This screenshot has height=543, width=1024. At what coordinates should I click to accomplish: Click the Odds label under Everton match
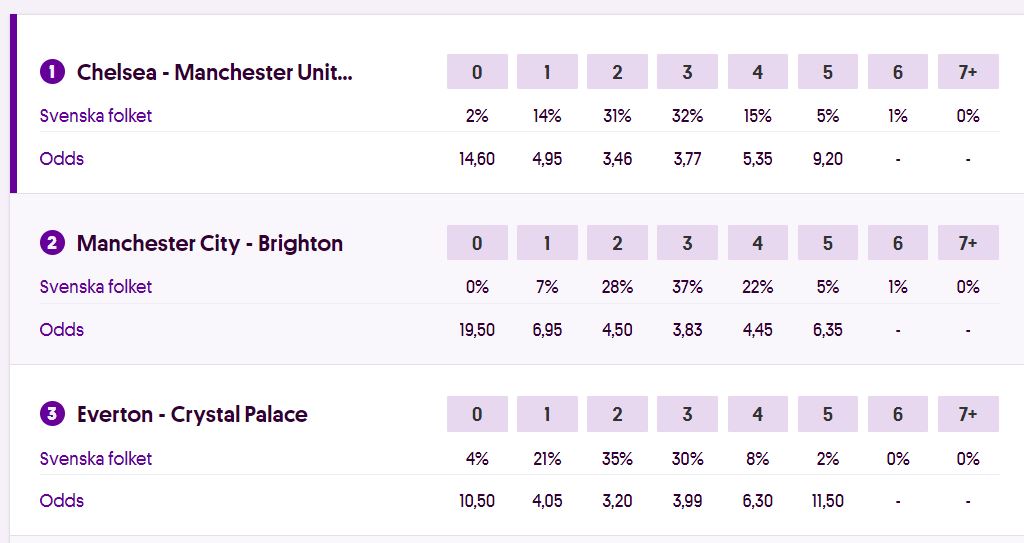(x=62, y=500)
